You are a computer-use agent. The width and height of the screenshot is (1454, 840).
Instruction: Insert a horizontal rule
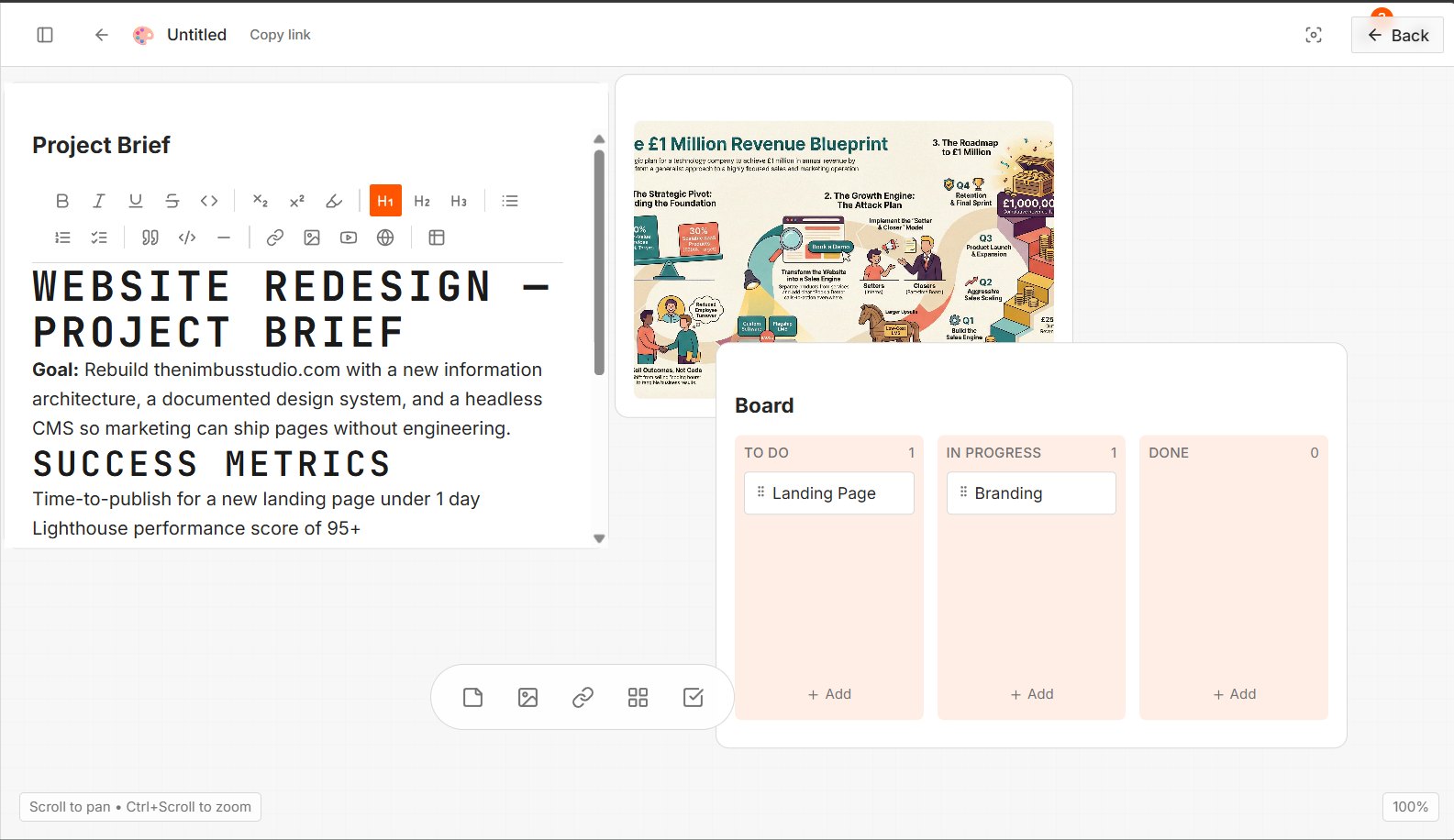[x=224, y=238]
